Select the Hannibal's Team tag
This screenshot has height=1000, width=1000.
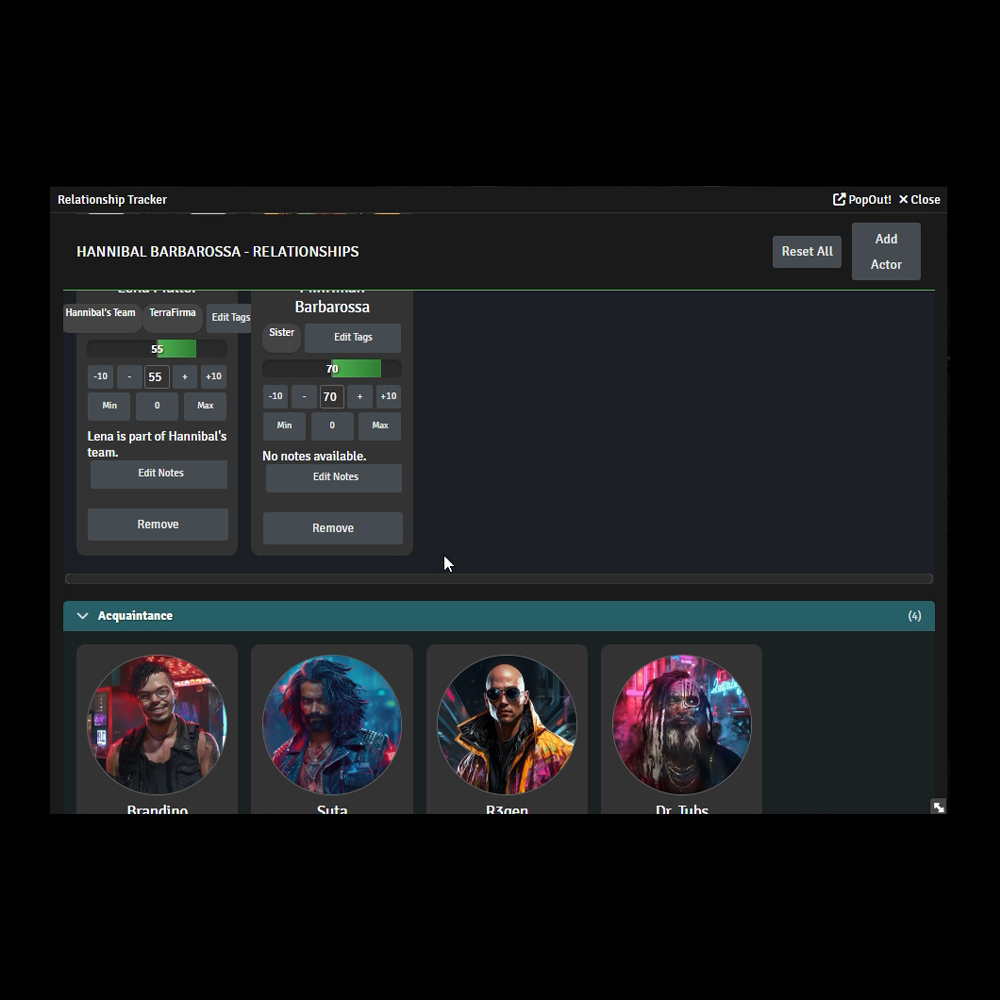click(x=100, y=316)
